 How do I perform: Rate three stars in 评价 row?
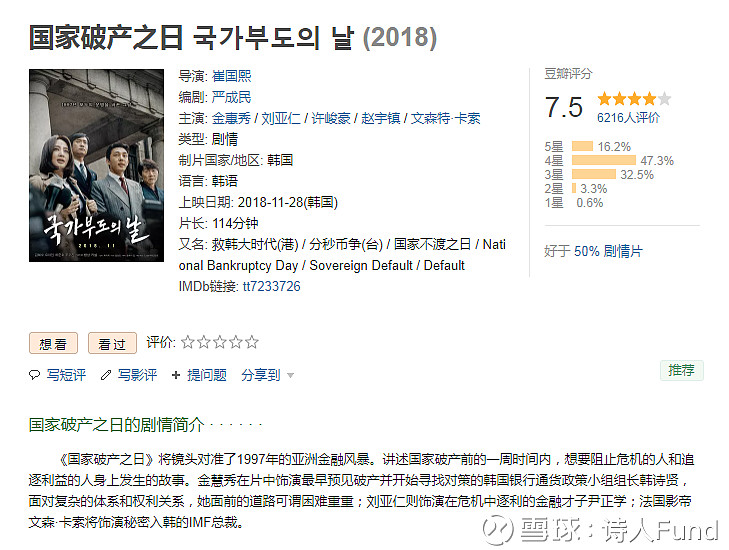[220, 343]
